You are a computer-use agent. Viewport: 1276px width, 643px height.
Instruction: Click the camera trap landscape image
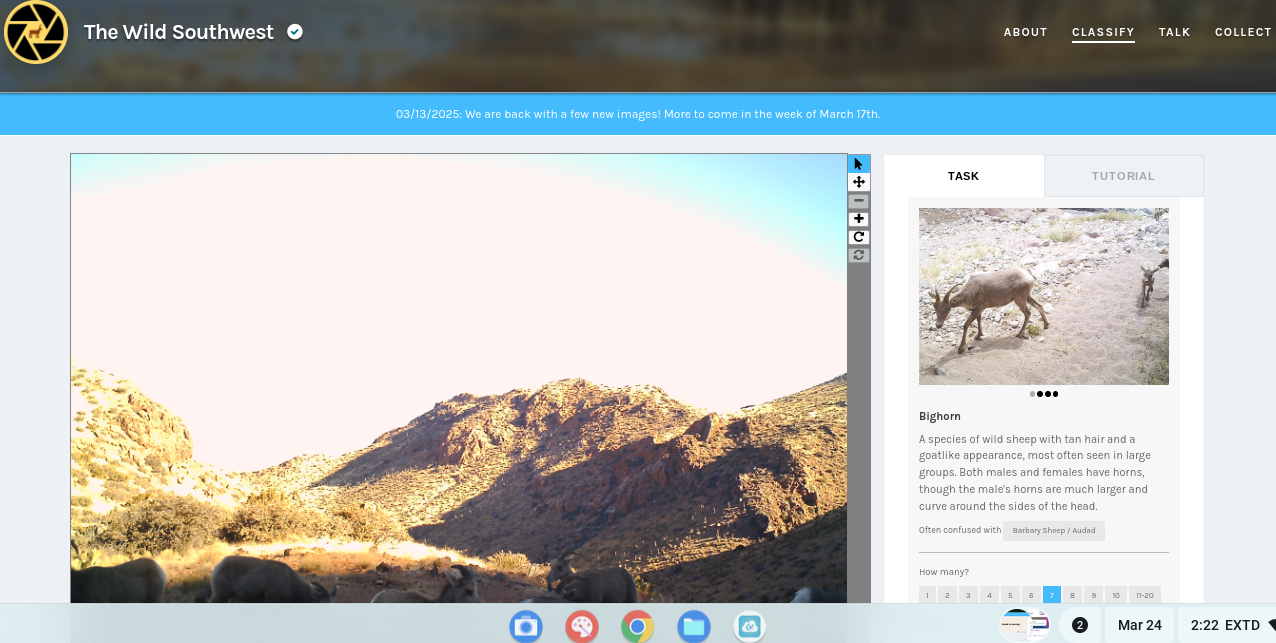tap(459, 378)
